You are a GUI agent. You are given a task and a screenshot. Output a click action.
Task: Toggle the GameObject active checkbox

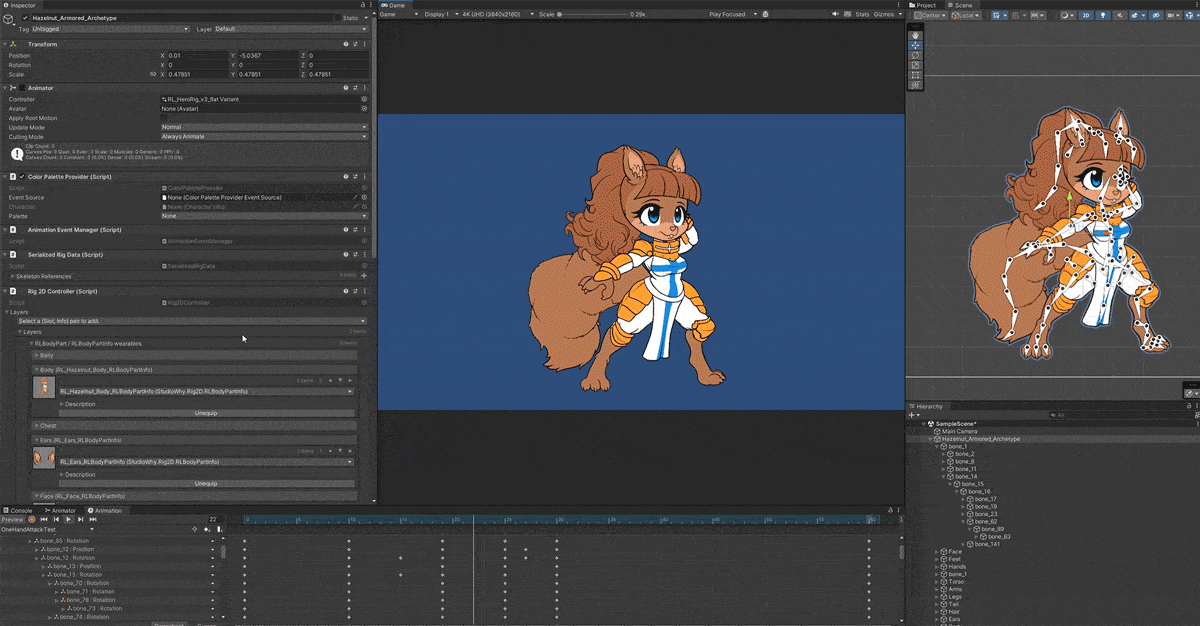[x=25, y=18]
